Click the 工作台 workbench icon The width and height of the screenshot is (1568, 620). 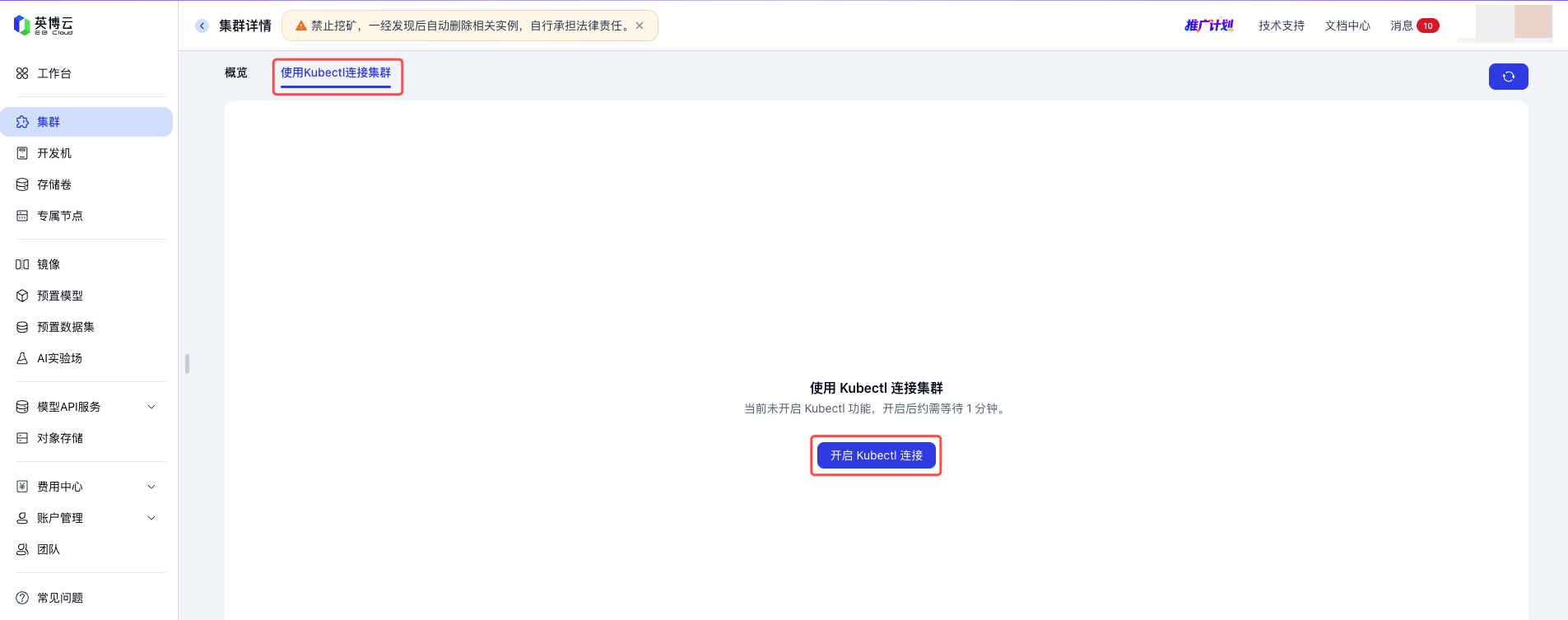click(x=22, y=73)
